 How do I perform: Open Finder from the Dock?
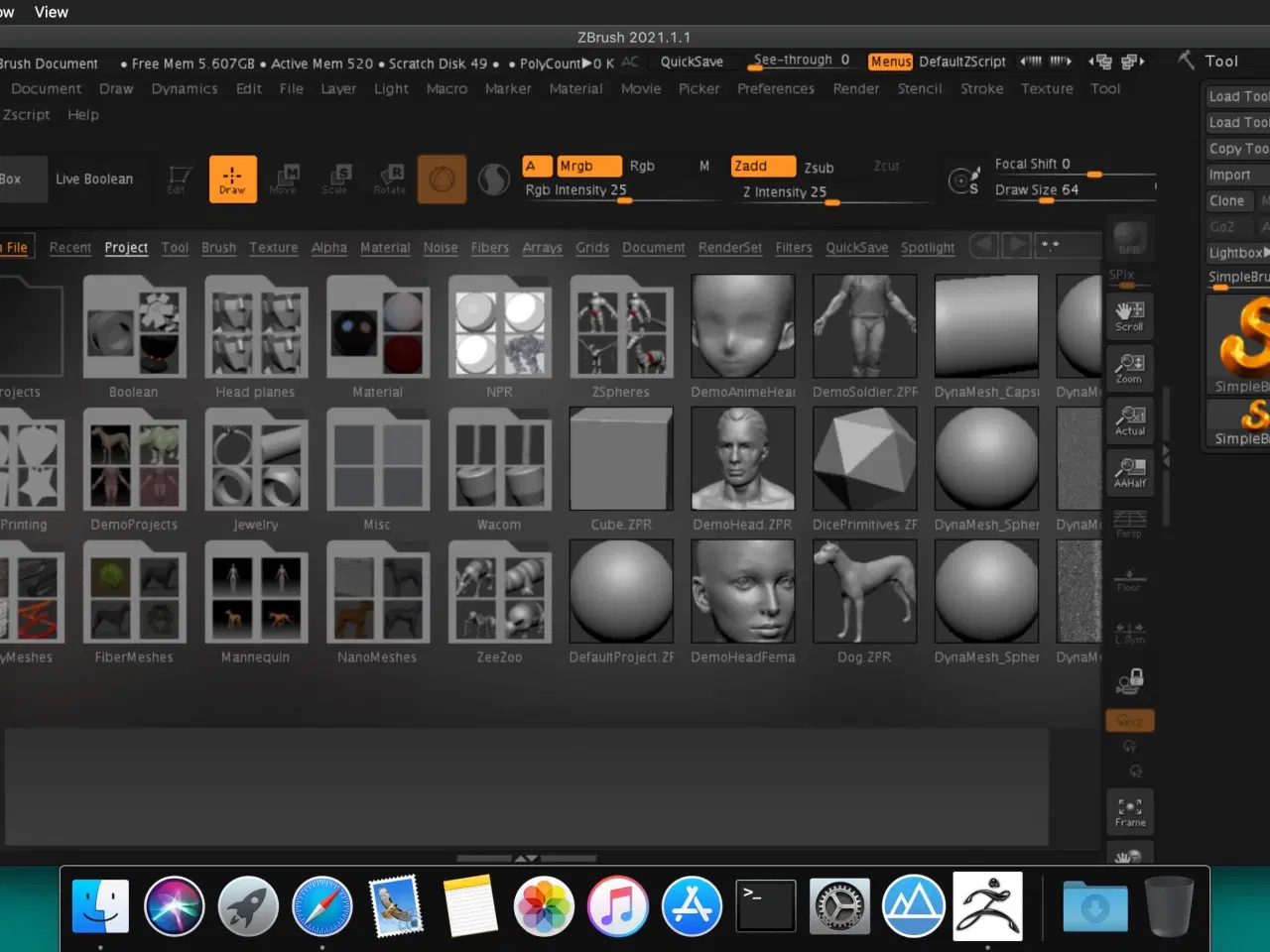point(100,906)
